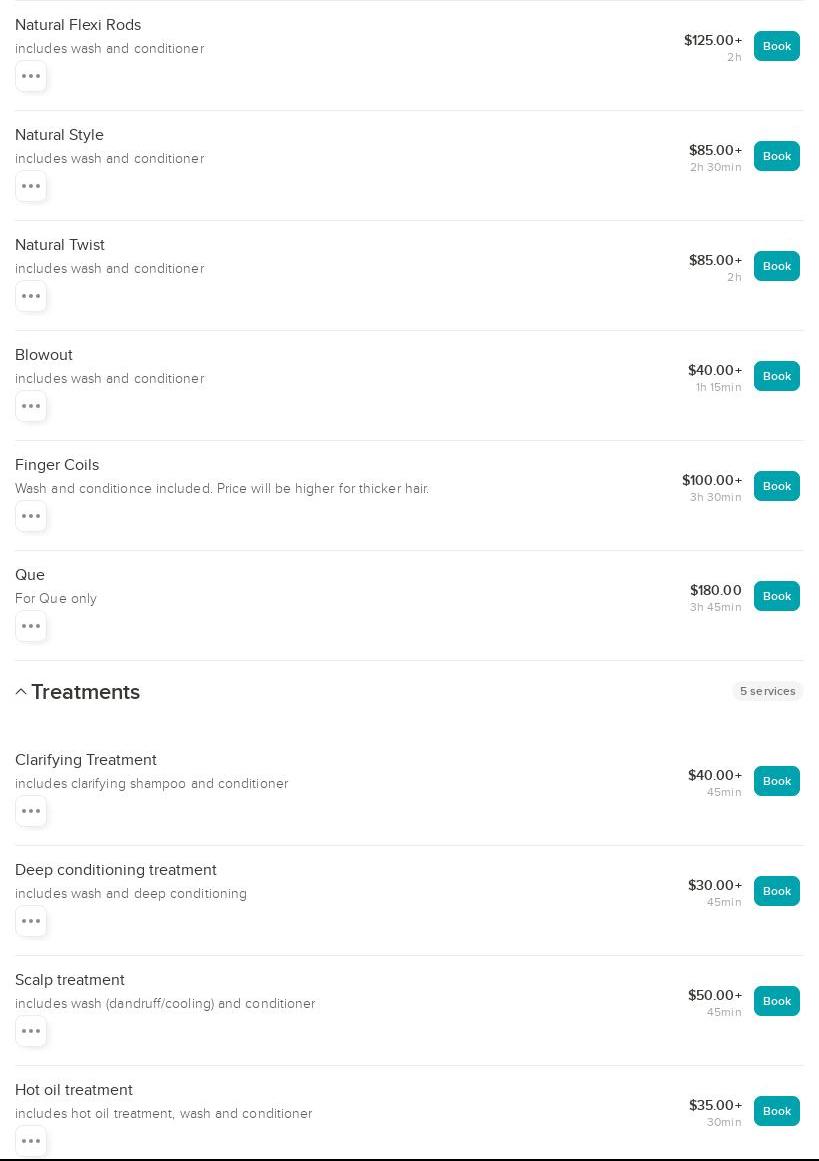Book the Natural Style service
Image resolution: width=819 pixels, height=1161 pixels.
coord(776,156)
